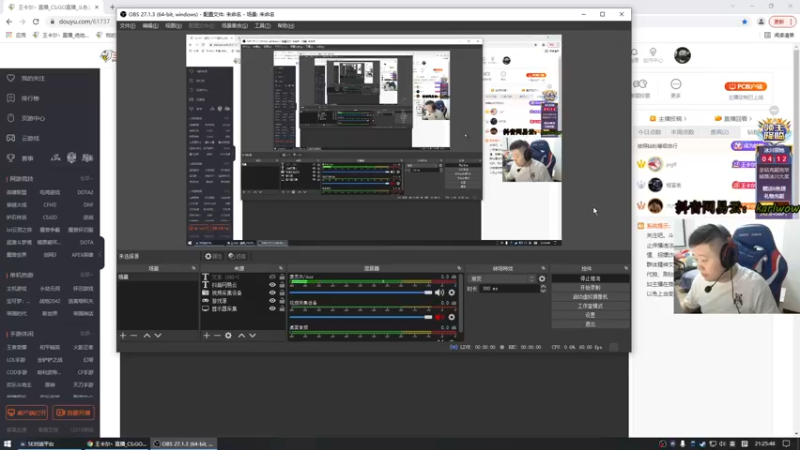Image resolution: width=800 pixels, height=450 pixels.
Task: Go back in the Chrome browser
Action: (9, 21)
